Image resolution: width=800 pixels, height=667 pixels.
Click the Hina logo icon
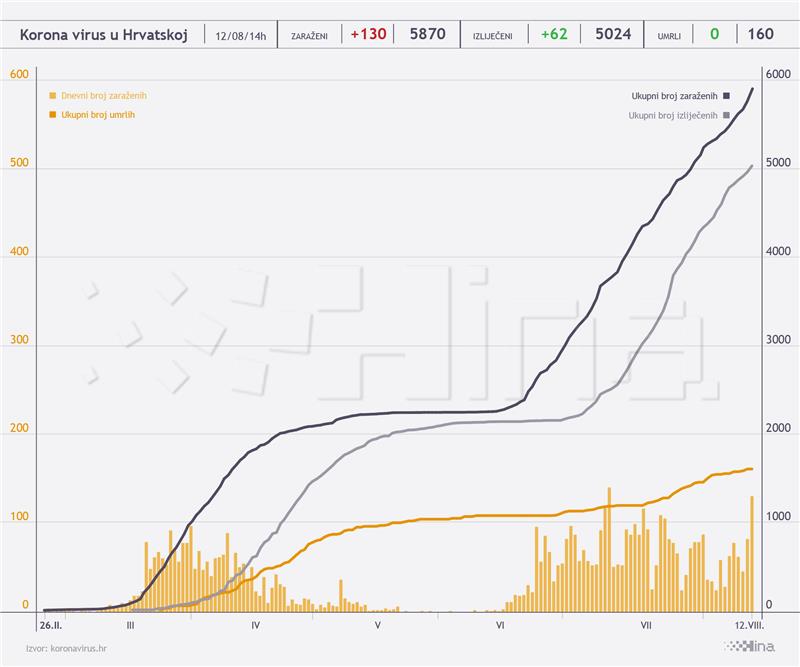pos(749,647)
